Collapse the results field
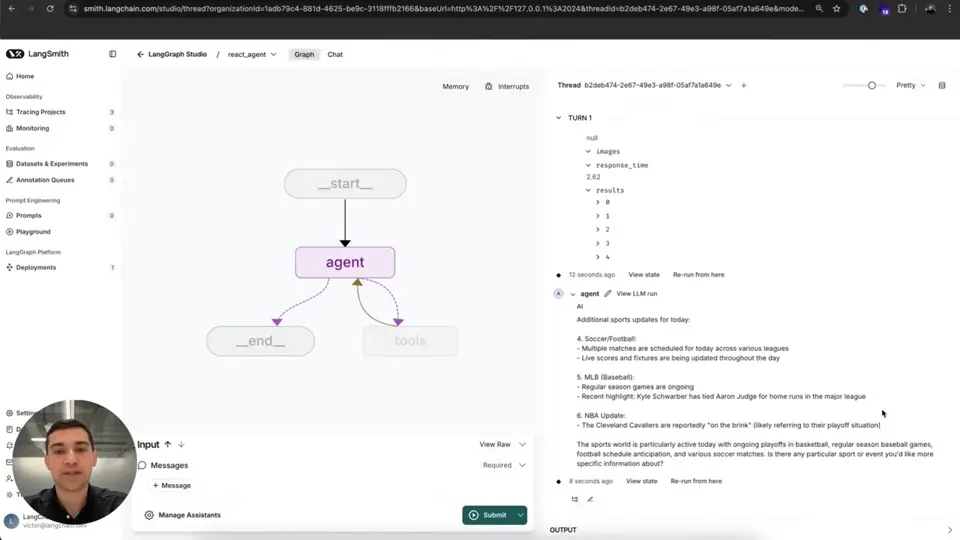 coord(588,190)
